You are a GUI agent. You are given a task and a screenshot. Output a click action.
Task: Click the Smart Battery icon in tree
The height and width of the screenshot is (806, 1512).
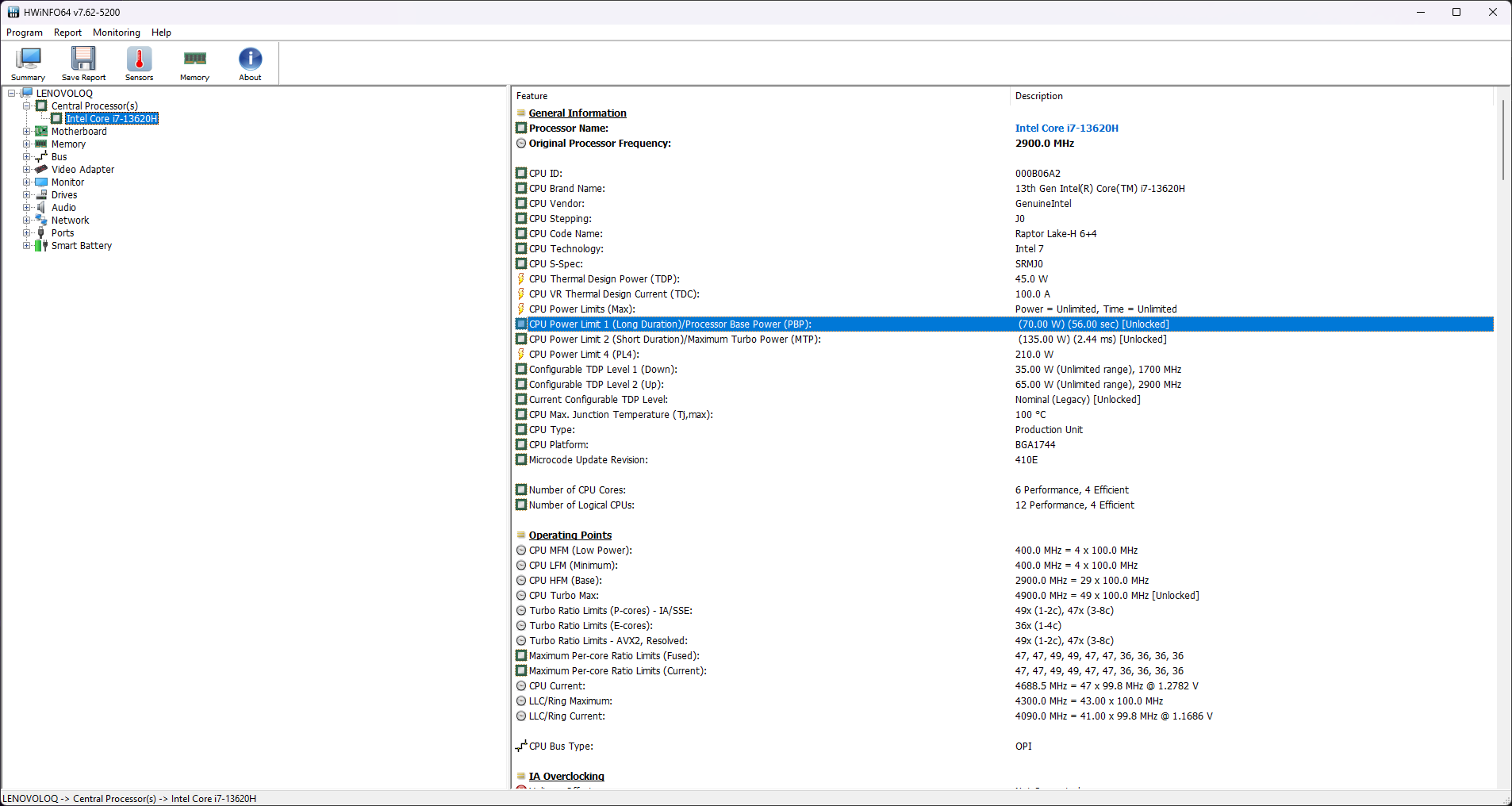[41, 246]
